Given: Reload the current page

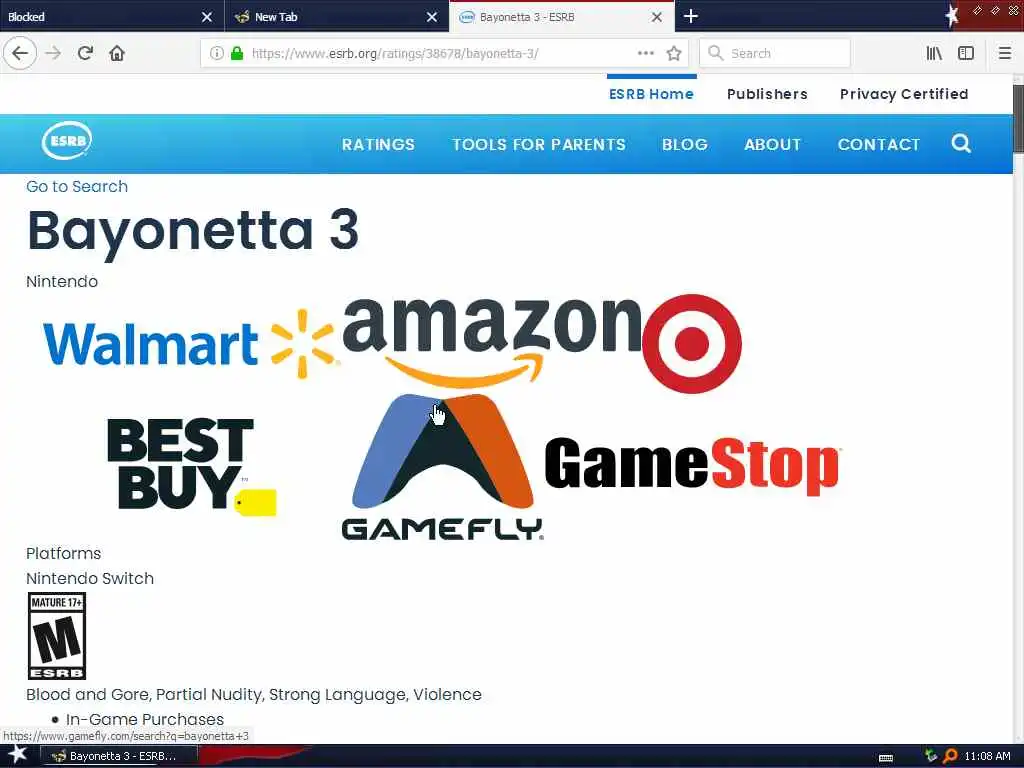Looking at the screenshot, I should (86, 53).
